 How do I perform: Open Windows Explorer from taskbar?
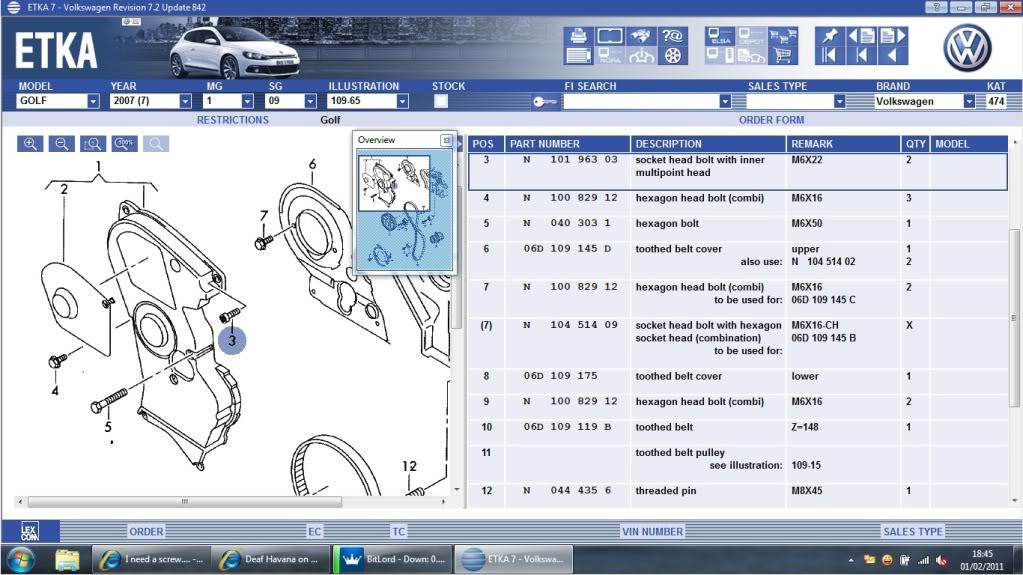click(67, 559)
